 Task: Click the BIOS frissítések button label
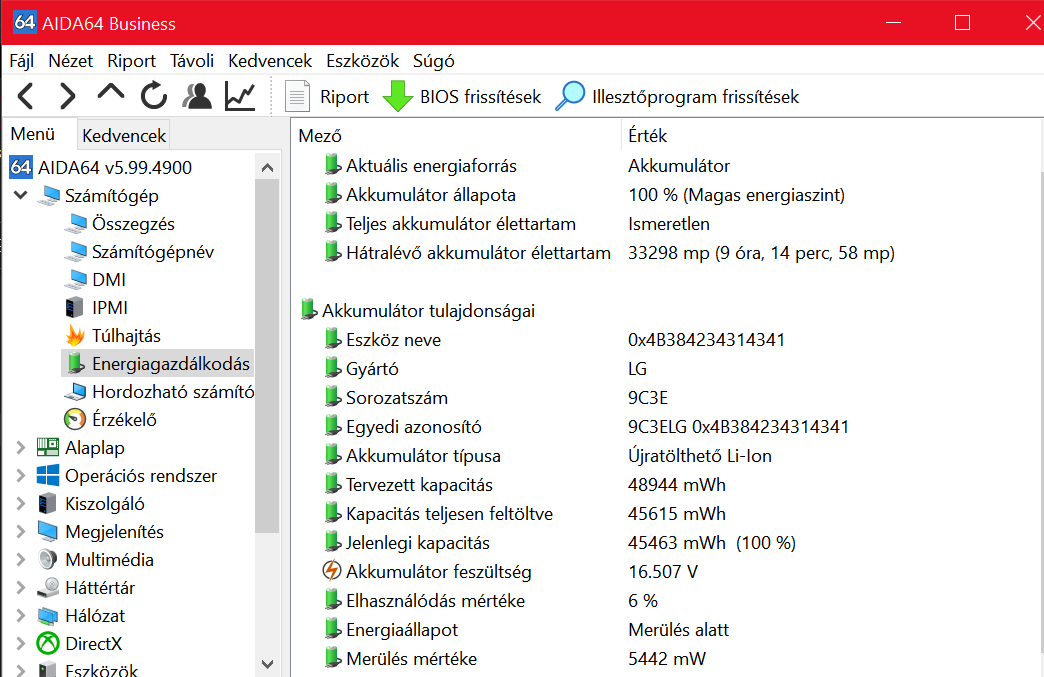tap(480, 97)
